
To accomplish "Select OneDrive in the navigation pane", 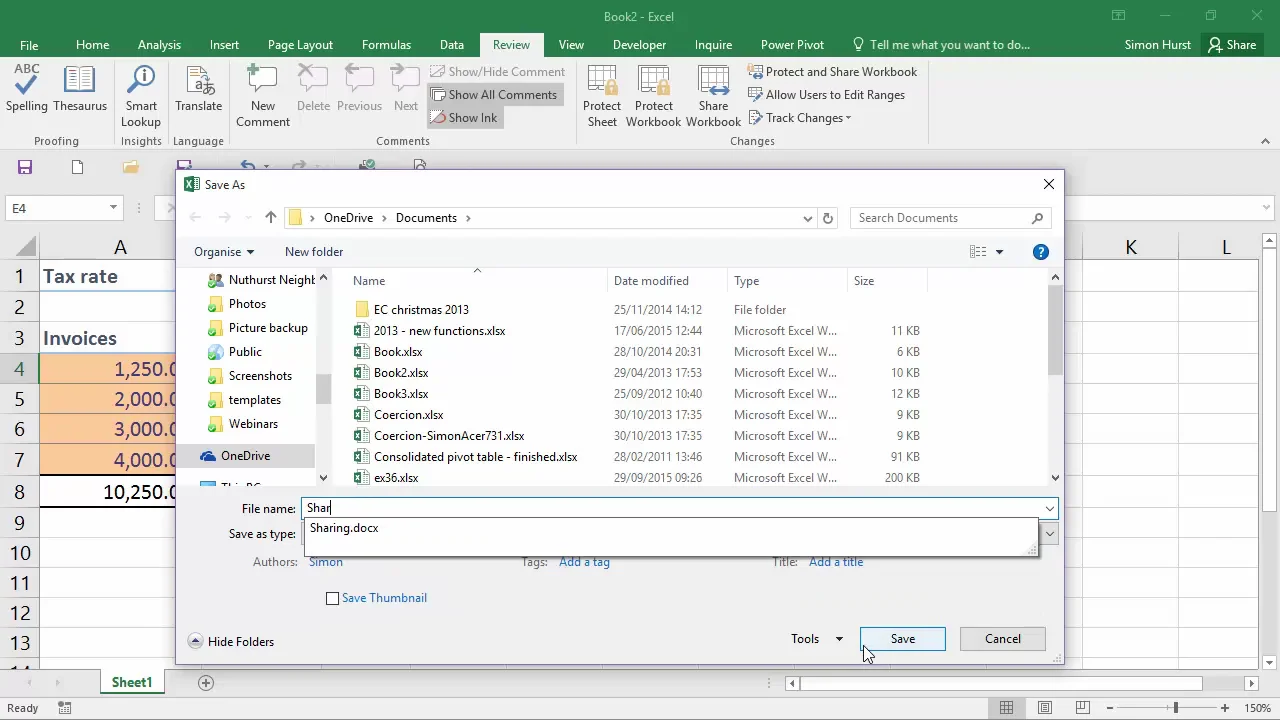I will coord(246,456).
